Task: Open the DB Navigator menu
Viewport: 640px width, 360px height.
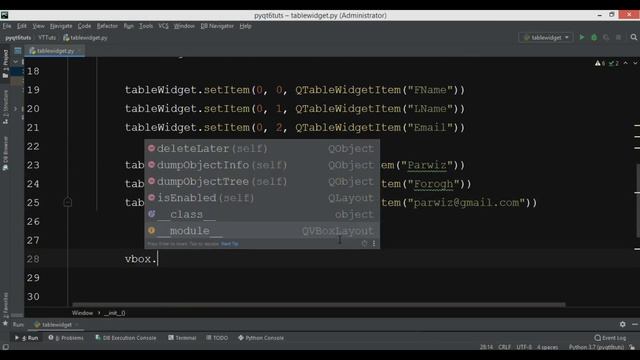Action: point(217,26)
